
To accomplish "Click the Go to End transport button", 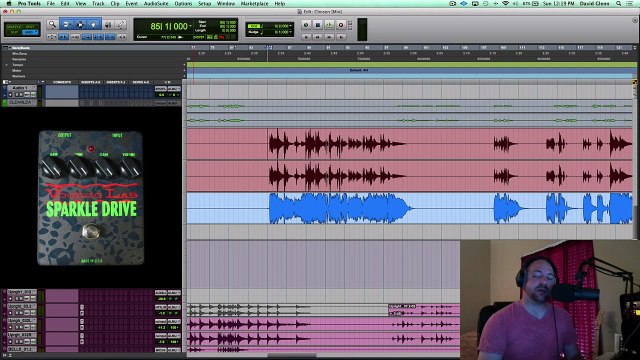I will pyautogui.click(x=341, y=37).
